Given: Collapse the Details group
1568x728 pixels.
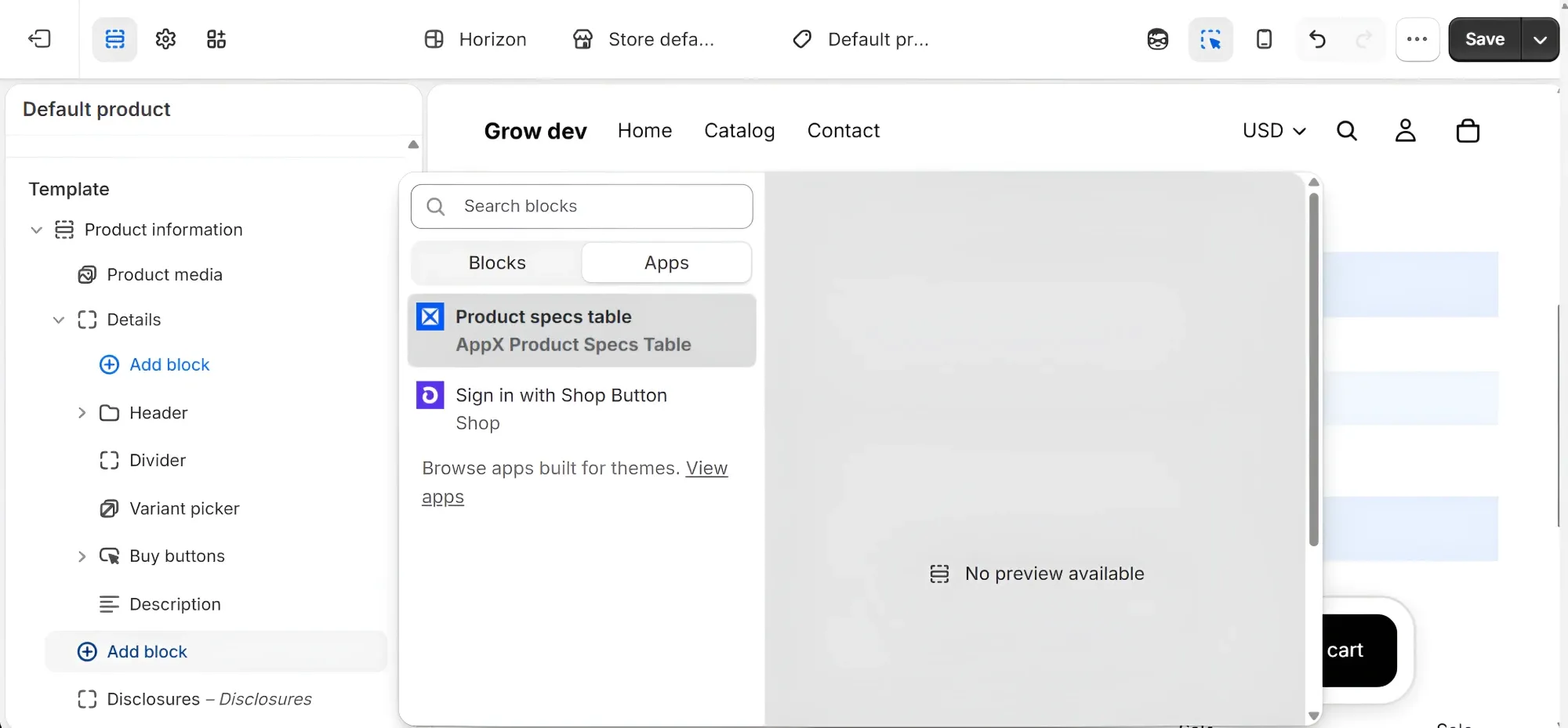Looking at the screenshot, I should point(59,320).
